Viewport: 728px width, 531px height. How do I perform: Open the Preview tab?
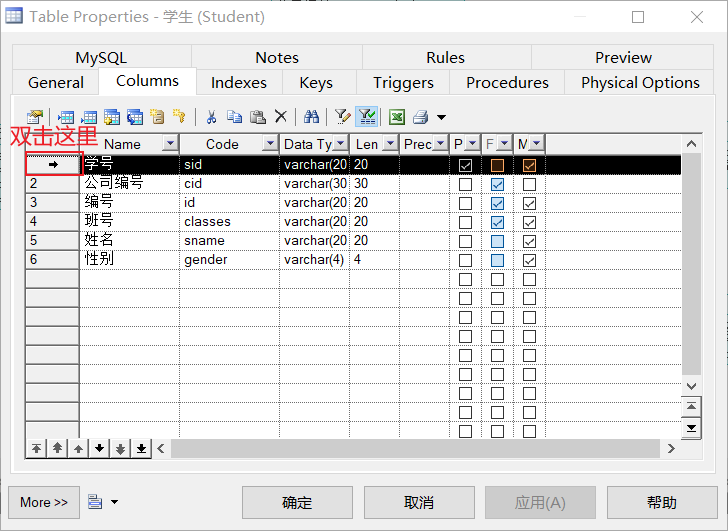pyautogui.click(x=623, y=57)
